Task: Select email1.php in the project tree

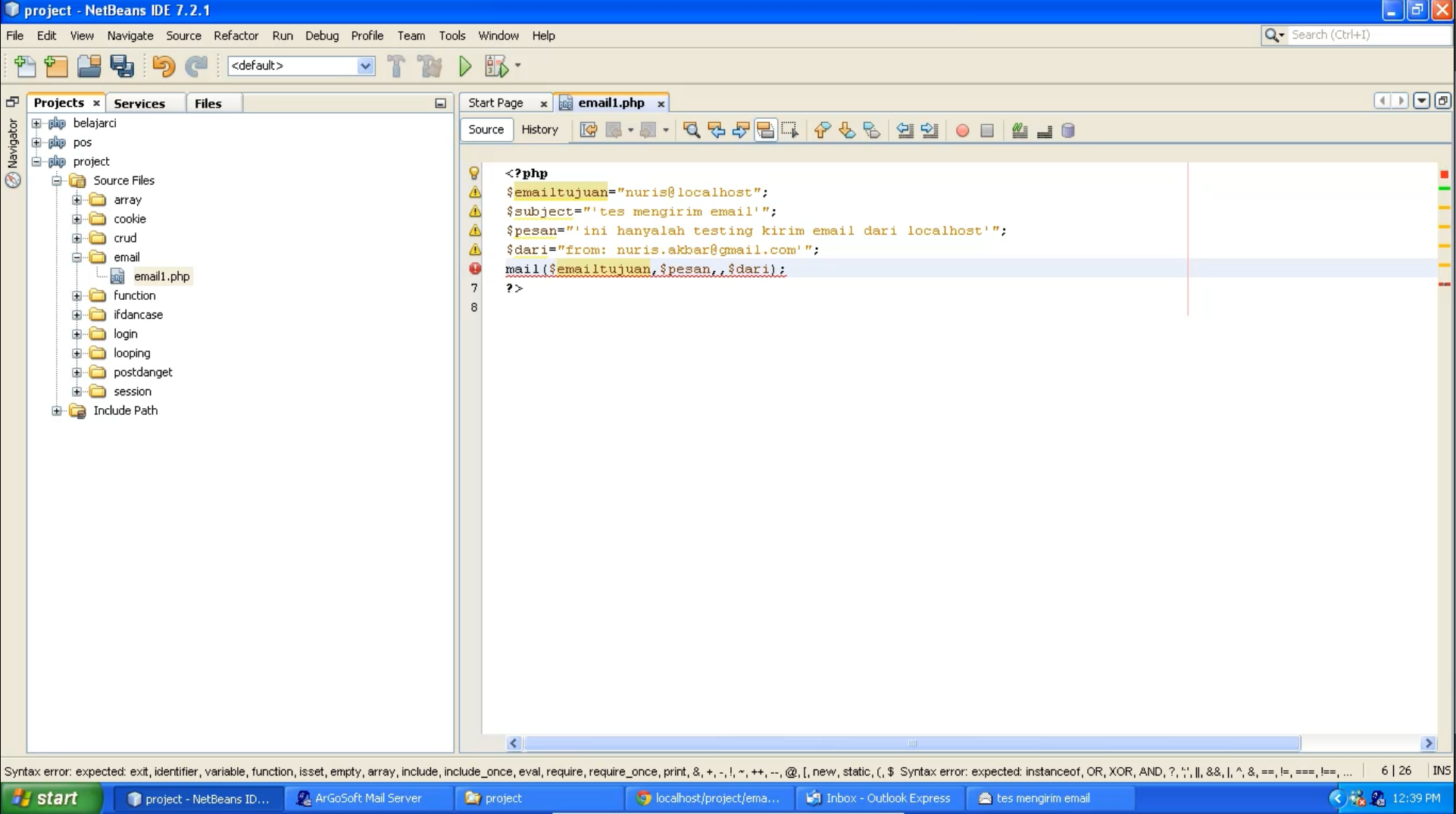Action: [x=162, y=276]
